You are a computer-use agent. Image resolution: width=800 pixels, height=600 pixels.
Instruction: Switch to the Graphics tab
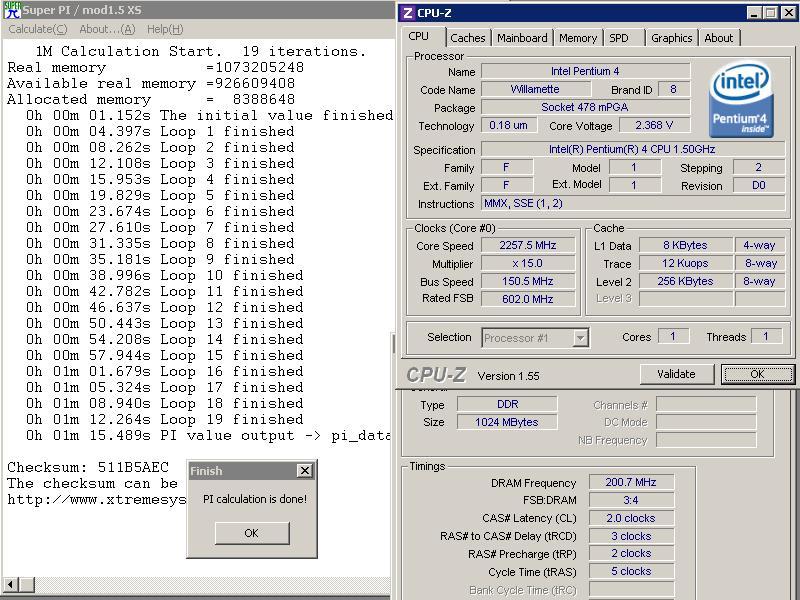click(671, 38)
